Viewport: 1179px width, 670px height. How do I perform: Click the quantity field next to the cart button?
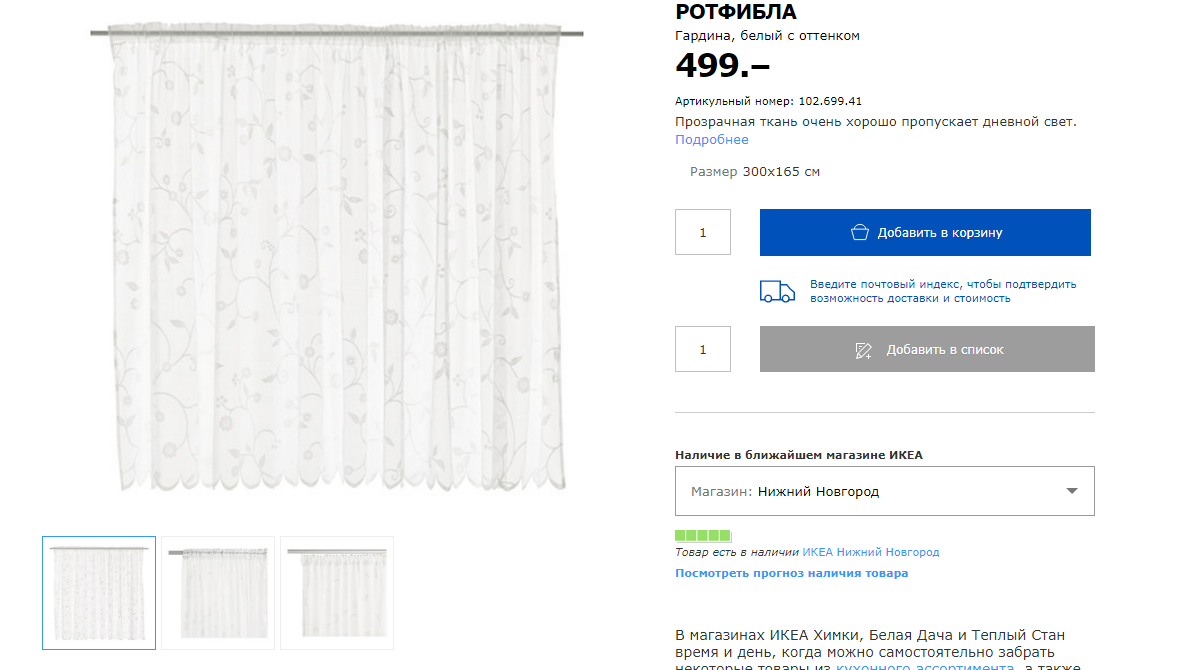pos(703,232)
